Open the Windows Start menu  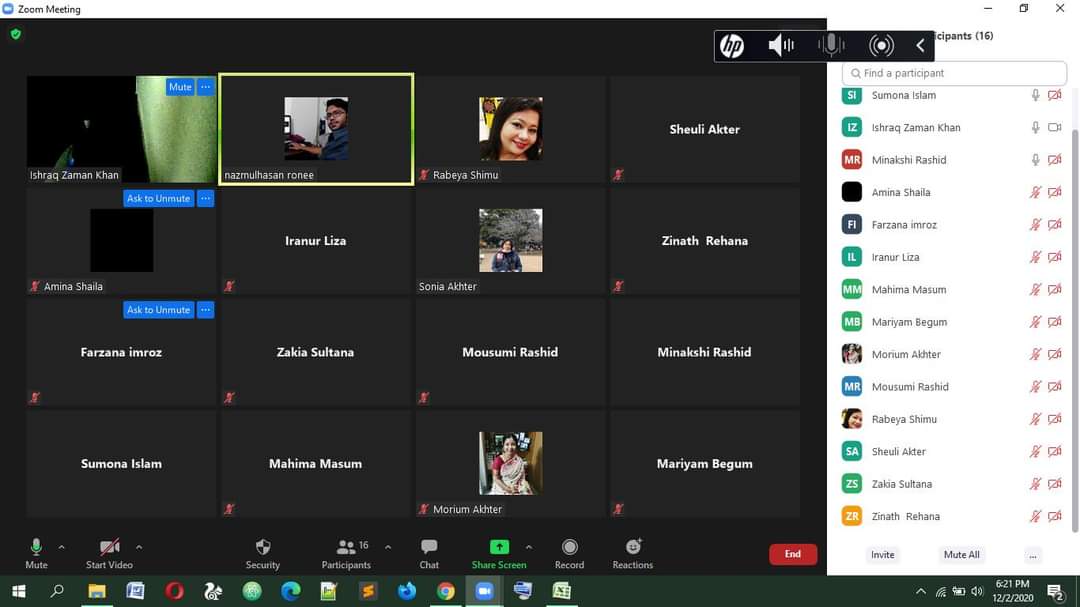[19, 591]
